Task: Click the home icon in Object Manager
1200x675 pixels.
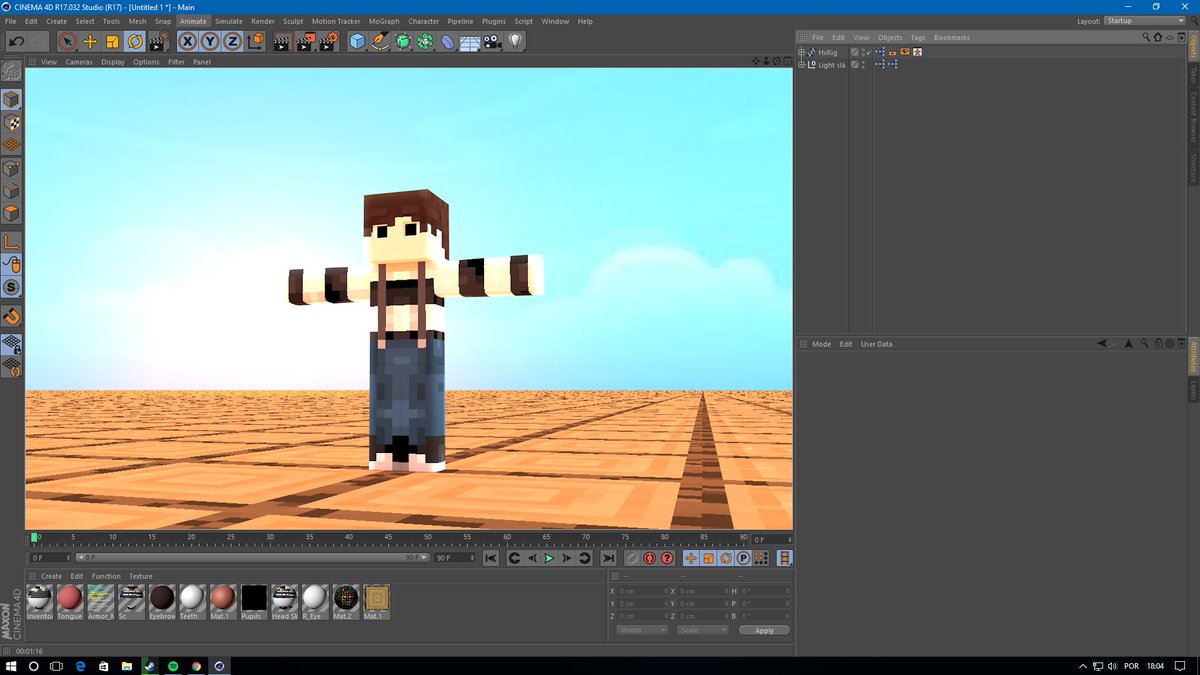Action: coord(1157,37)
